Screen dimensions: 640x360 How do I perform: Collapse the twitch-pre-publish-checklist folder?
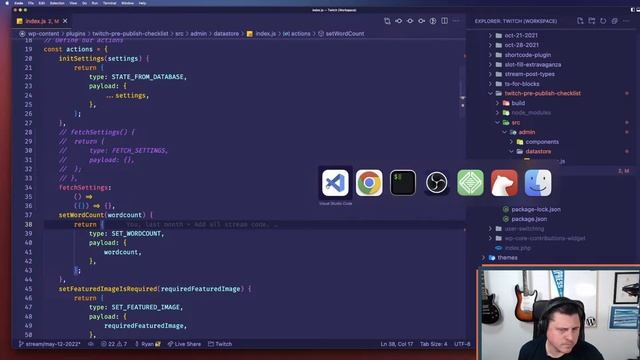point(542,93)
